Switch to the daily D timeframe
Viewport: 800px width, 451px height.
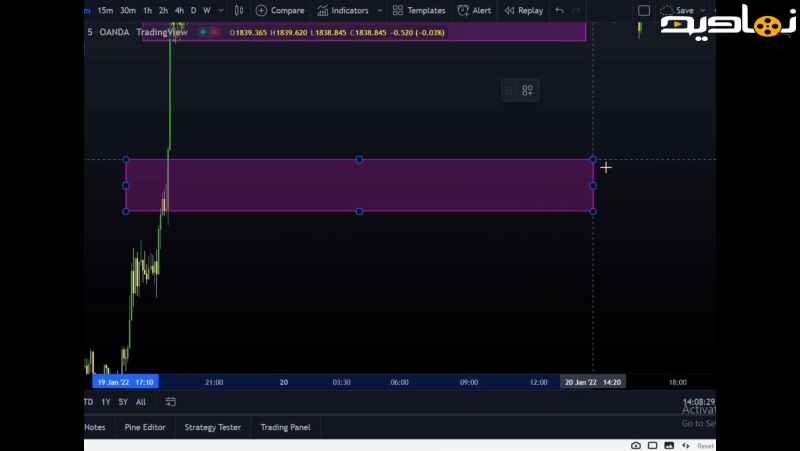(193, 10)
